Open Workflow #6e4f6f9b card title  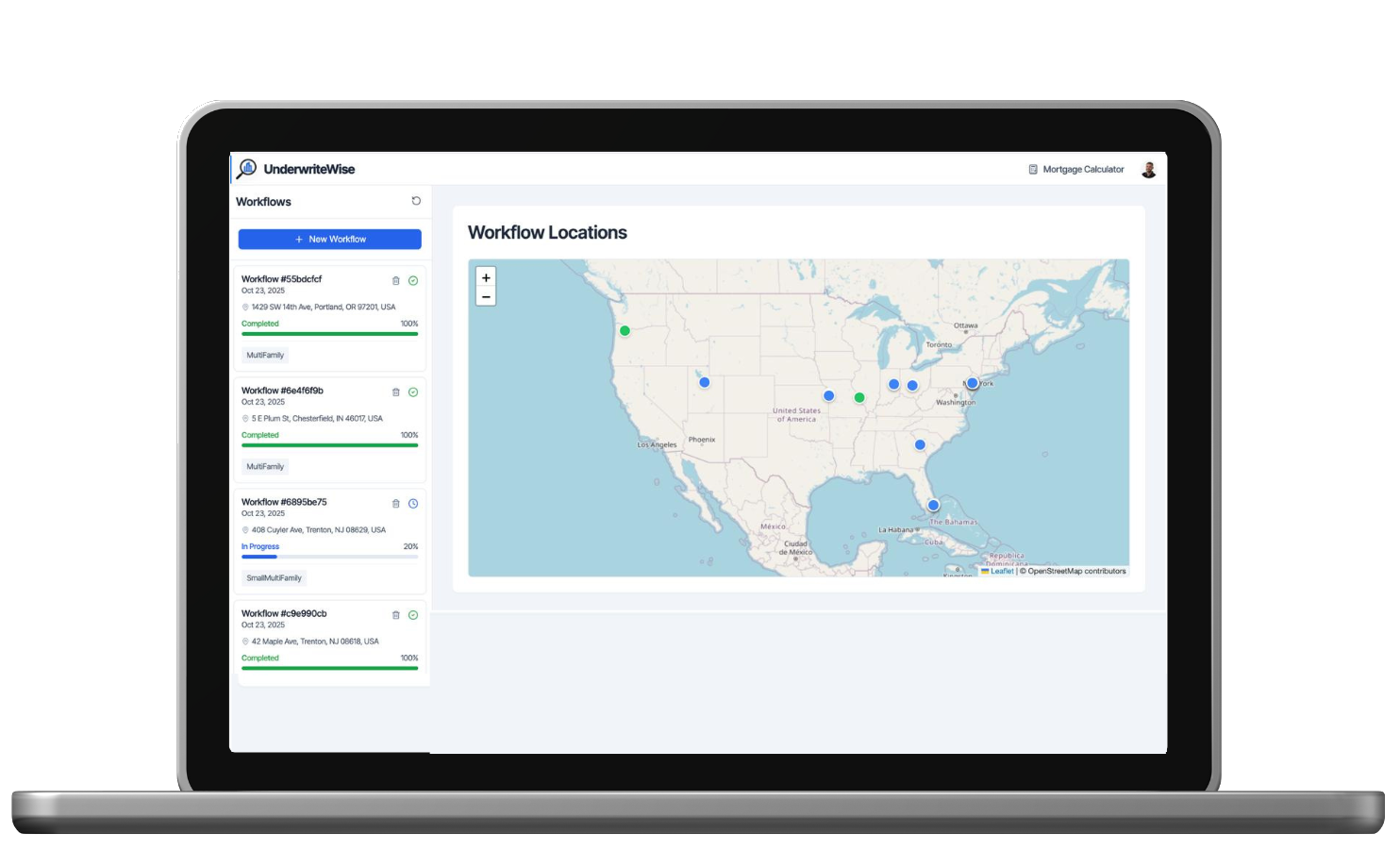click(x=282, y=391)
